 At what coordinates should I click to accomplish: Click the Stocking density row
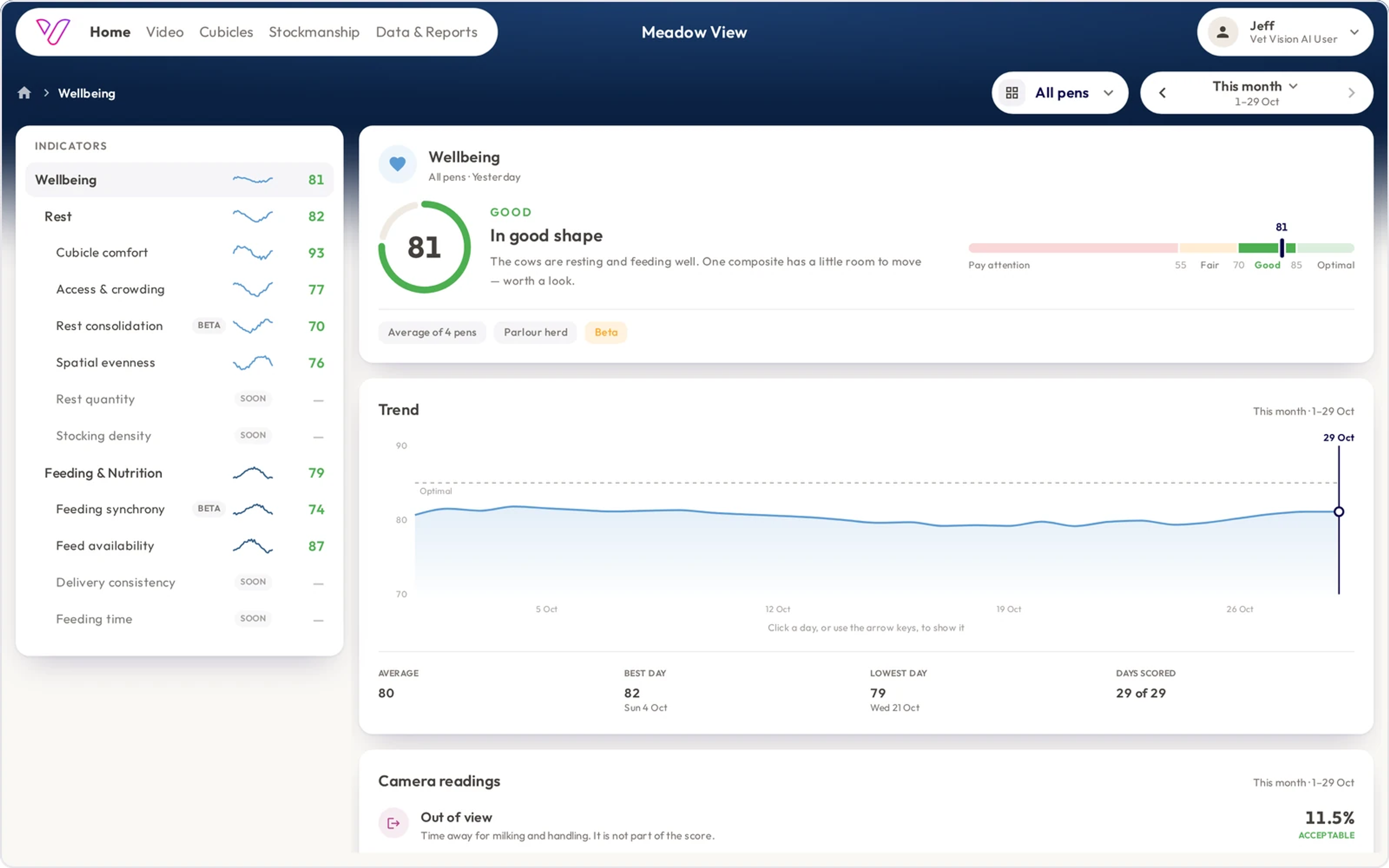coord(179,436)
